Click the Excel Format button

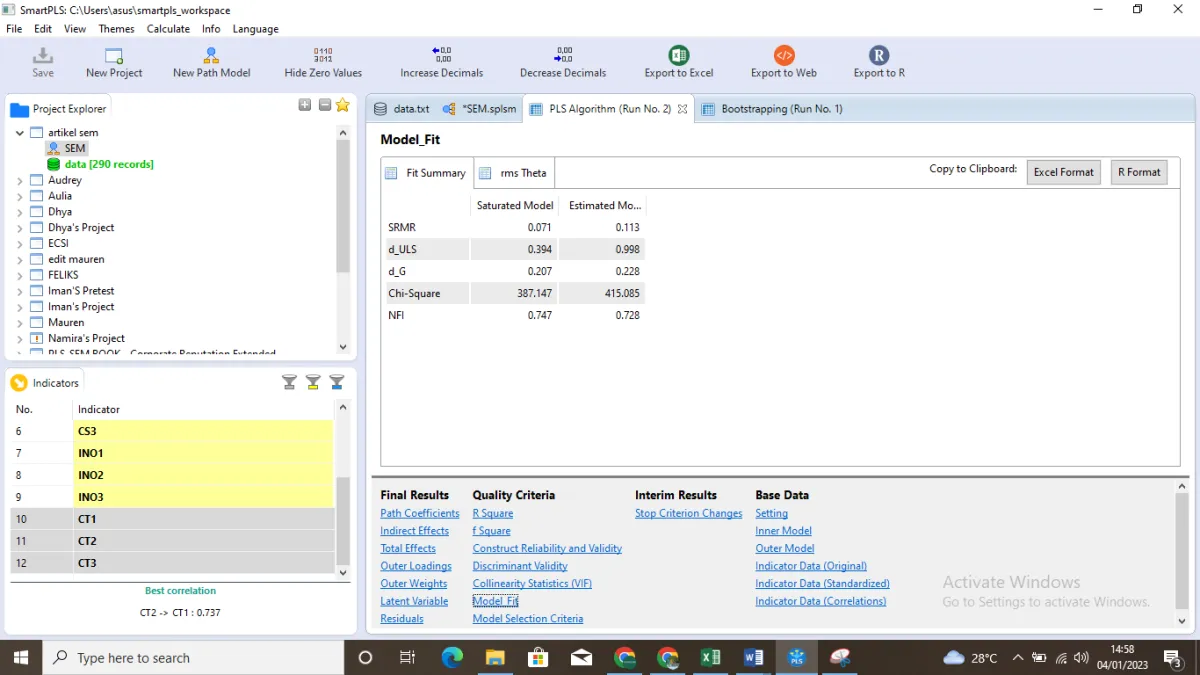[1063, 172]
